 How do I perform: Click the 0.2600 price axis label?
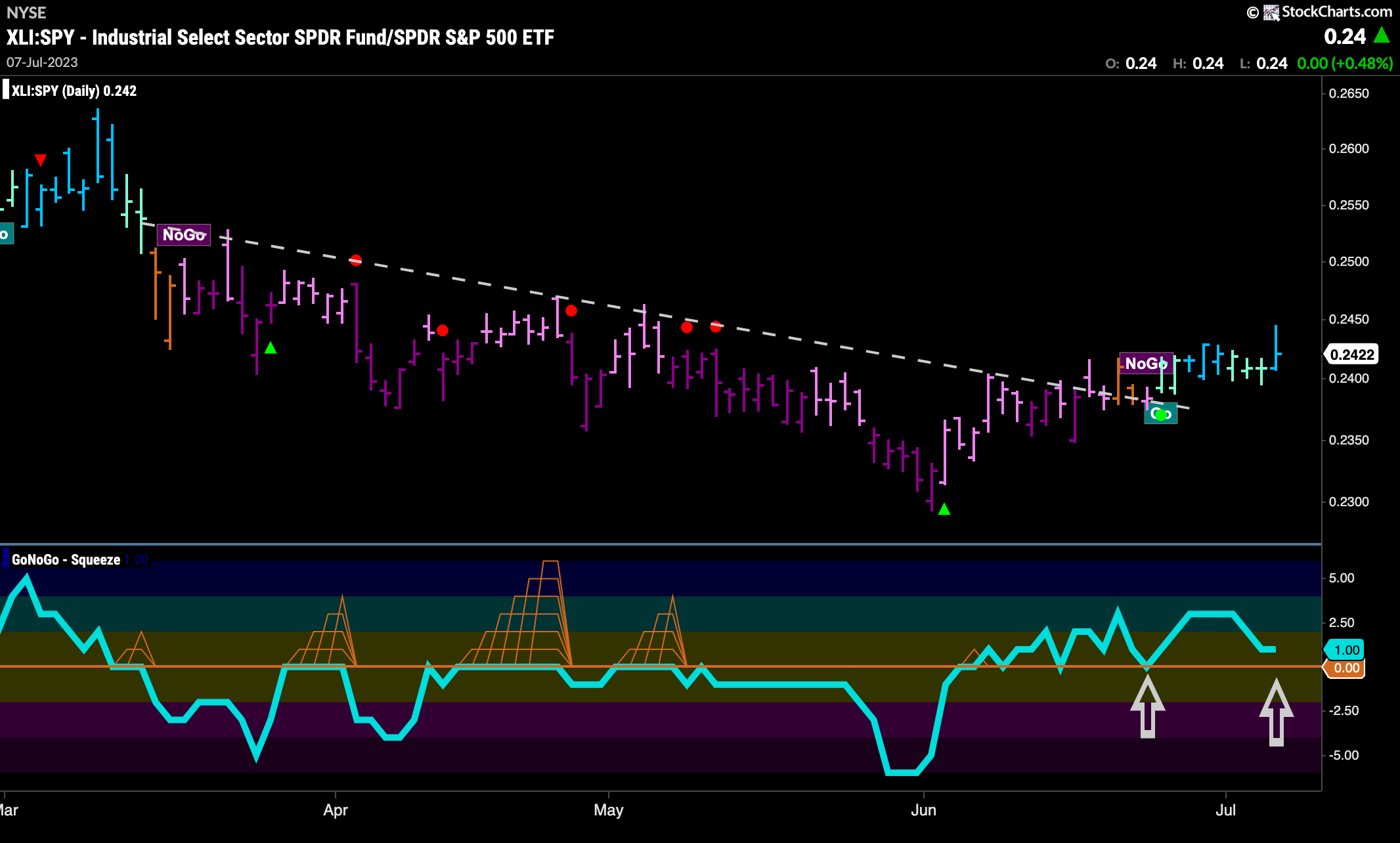(1349, 148)
